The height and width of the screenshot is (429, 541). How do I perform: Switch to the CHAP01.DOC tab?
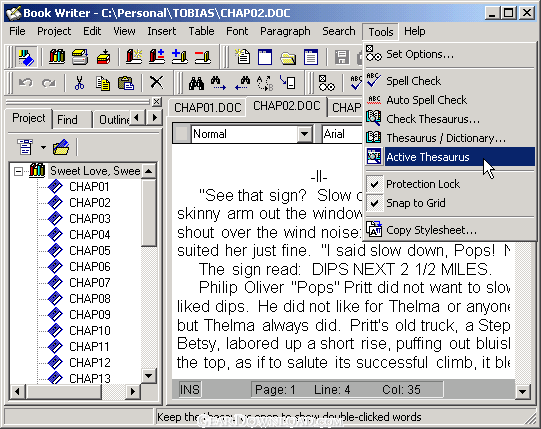click(x=208, y=108)
